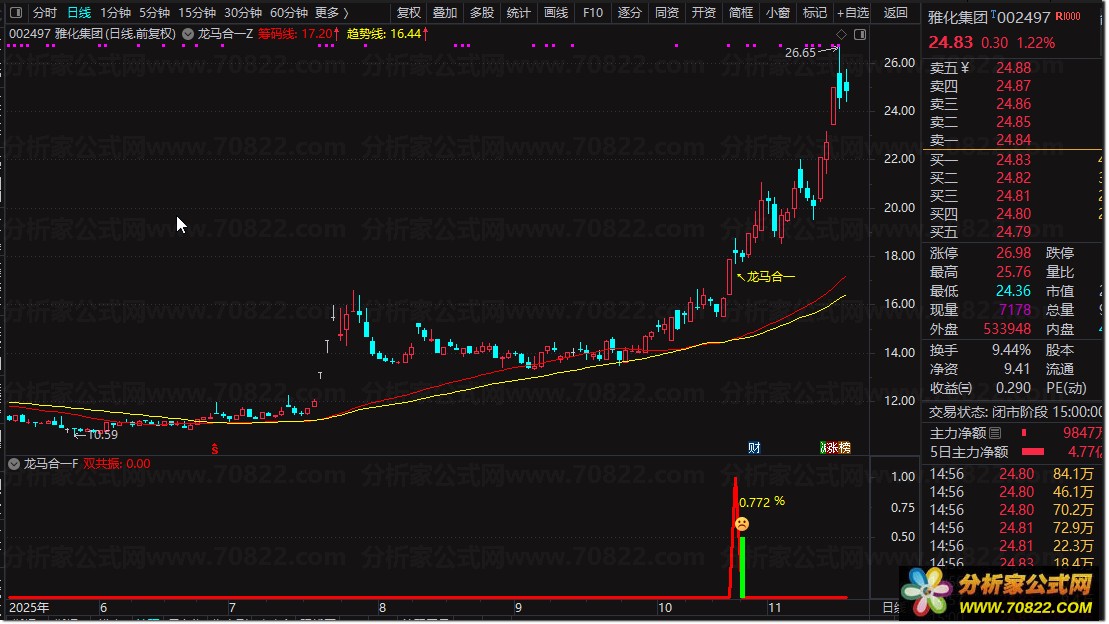Toggle 叠加 overlay mode
The image size is (1109, 624).
(x=445, y=13)
